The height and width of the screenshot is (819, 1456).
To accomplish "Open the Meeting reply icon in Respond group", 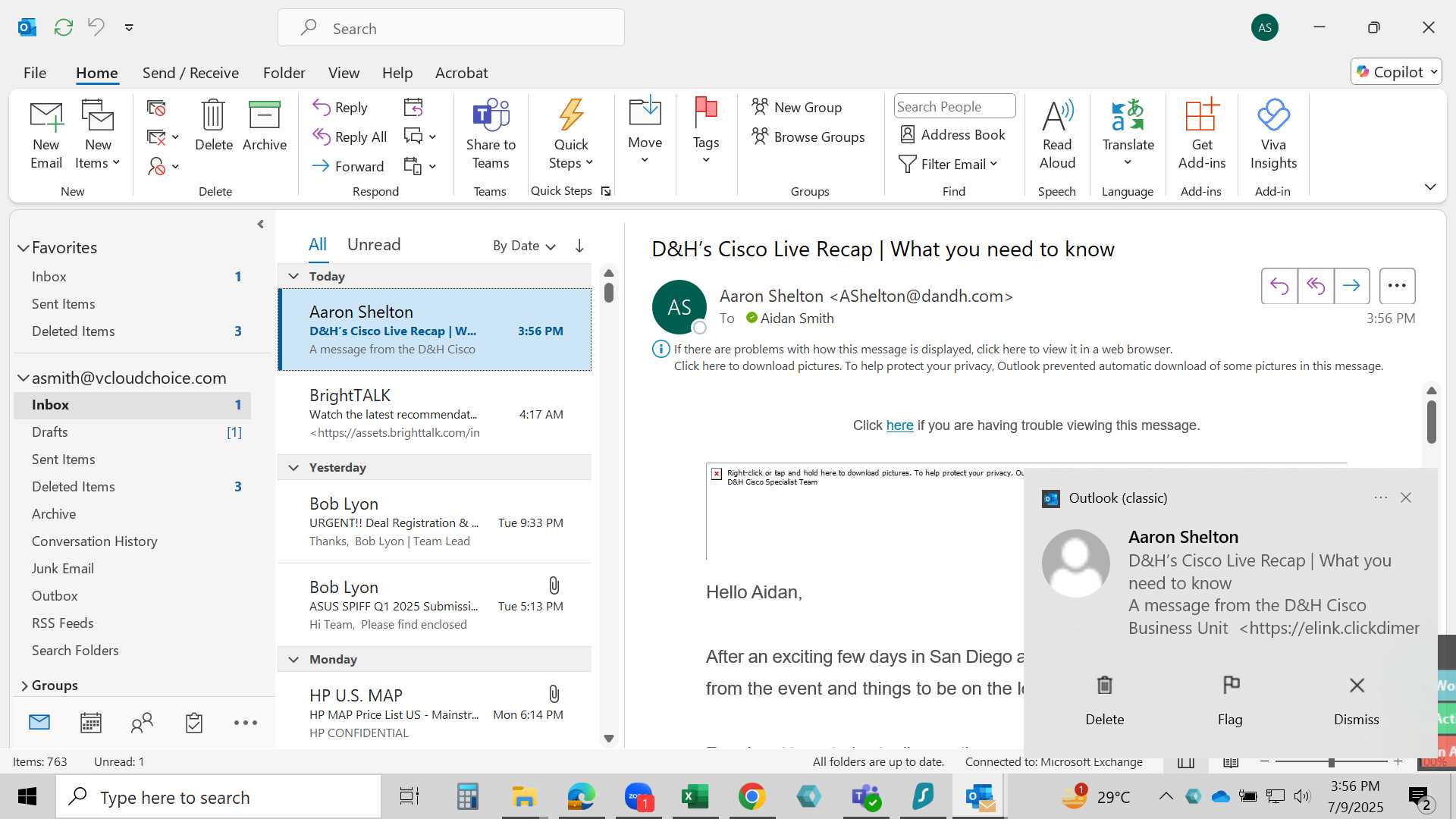I will coord(413,107).
